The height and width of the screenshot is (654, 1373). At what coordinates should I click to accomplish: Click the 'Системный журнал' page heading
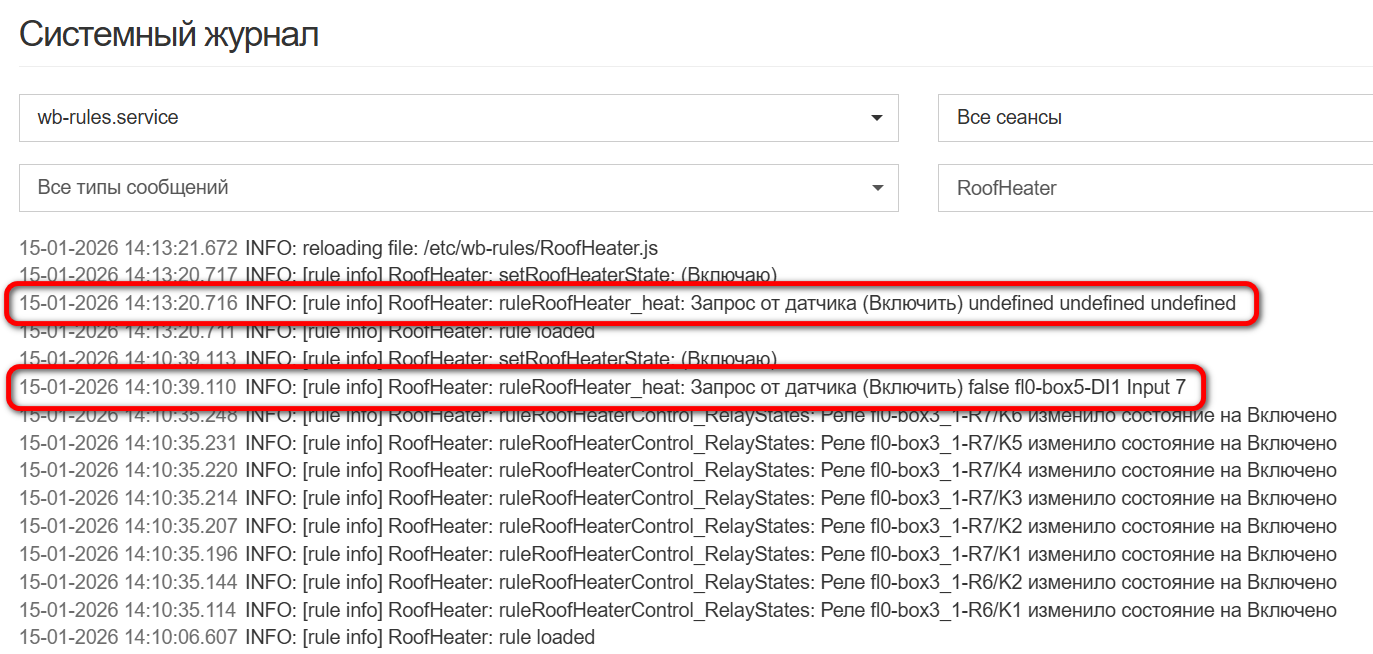[169, 34]
